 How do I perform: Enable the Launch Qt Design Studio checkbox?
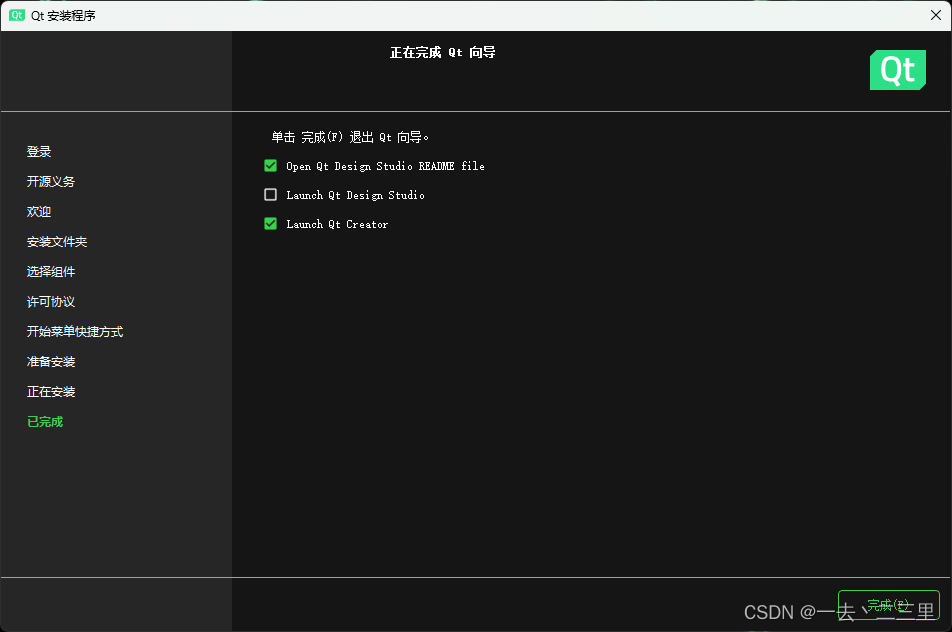(x=271, y=195)
